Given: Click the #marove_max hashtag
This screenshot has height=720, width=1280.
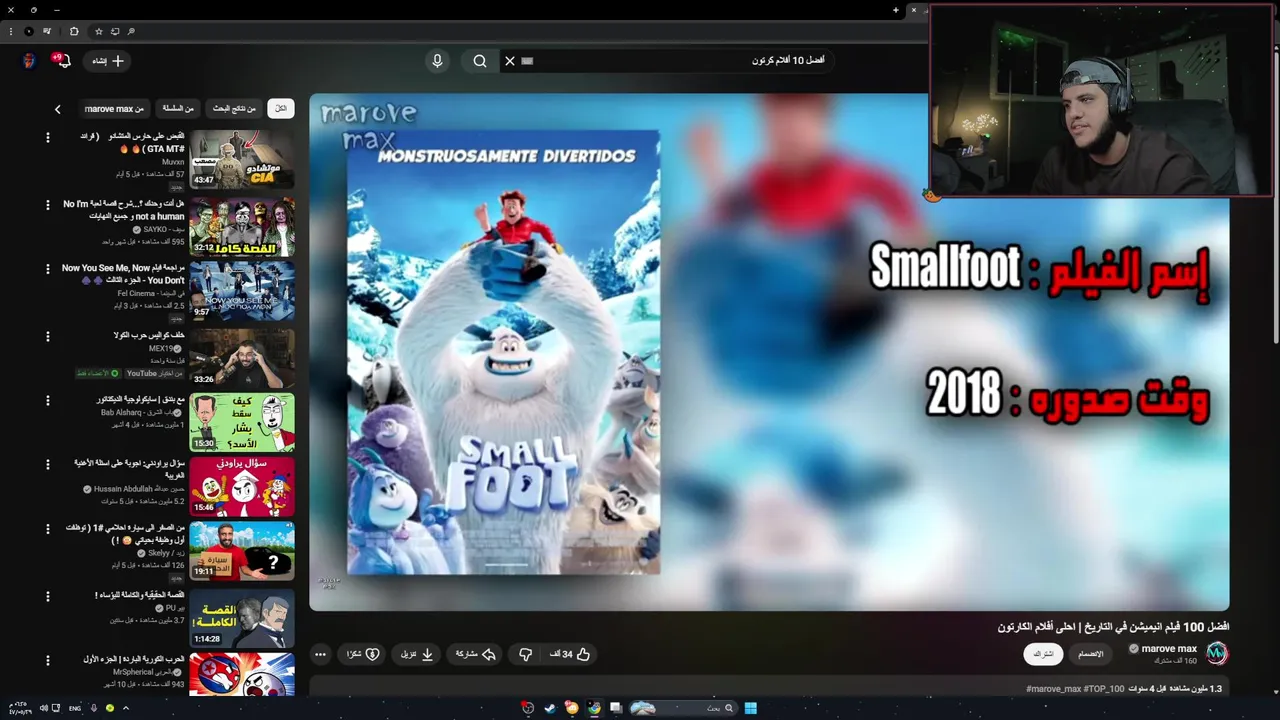Looking at the screenshot, I should click(1053, 689).
